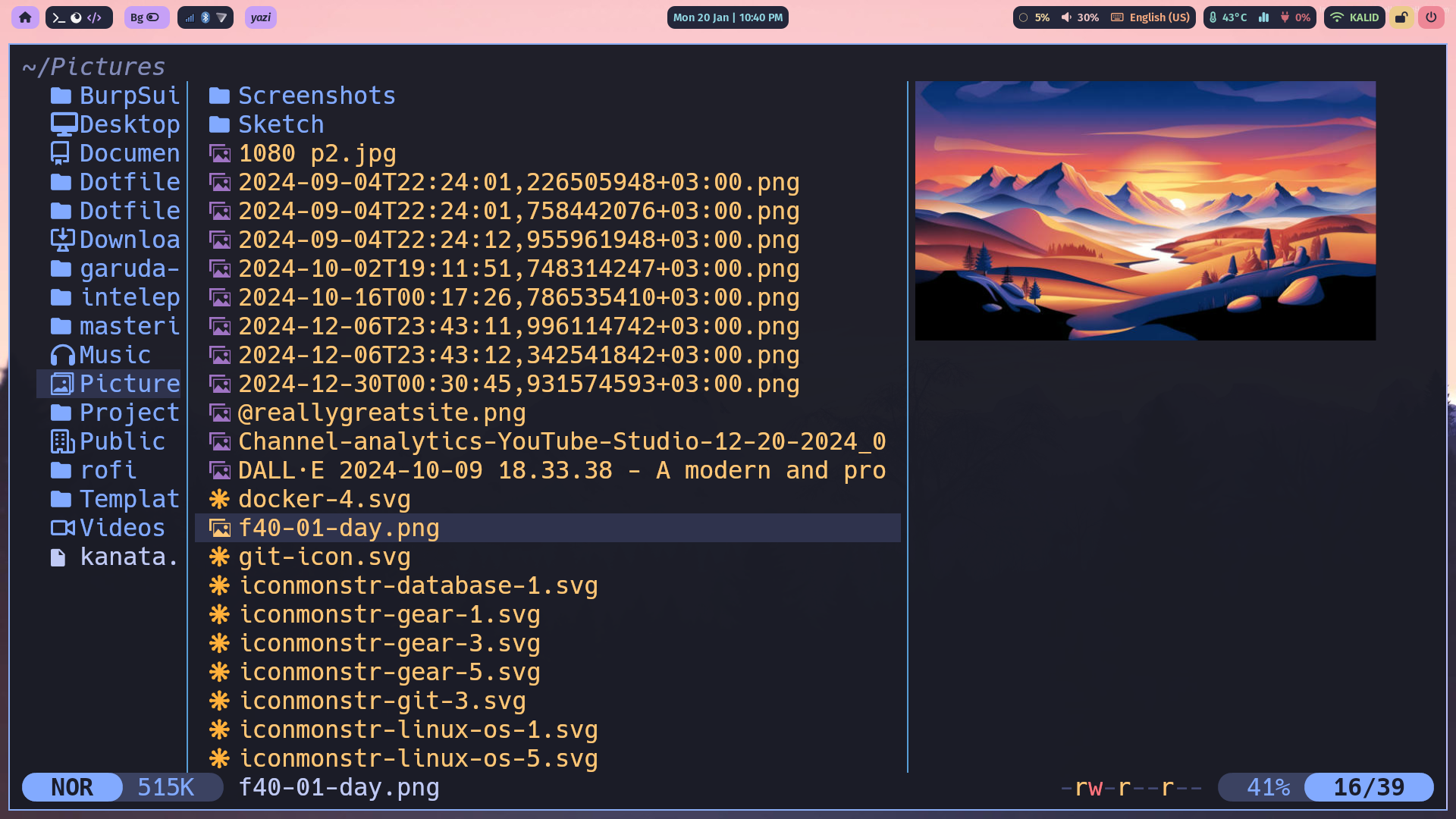
Task: Click the power button icon
Action: [1431, 17]
